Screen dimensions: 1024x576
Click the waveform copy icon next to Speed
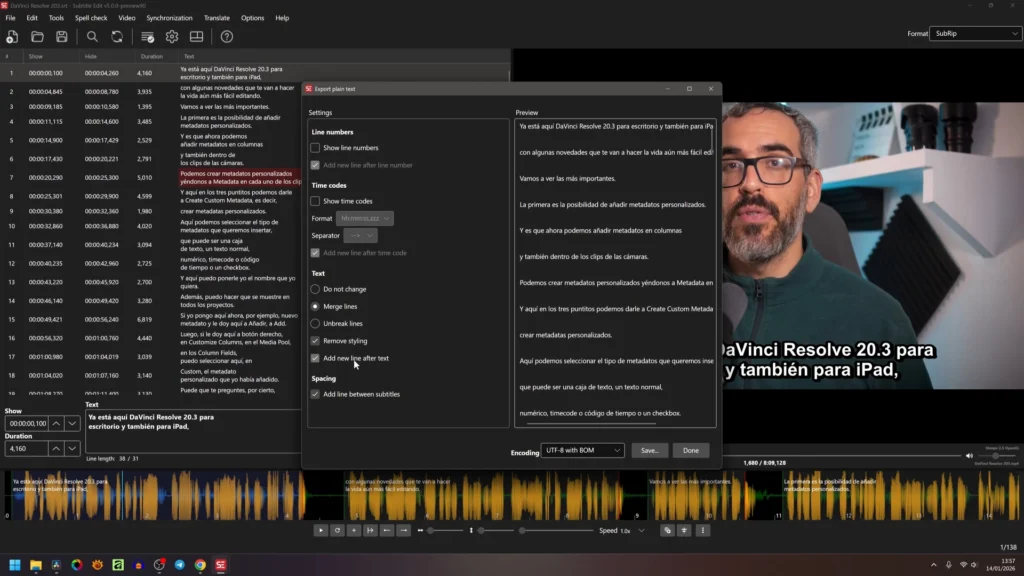click(x=667, y=530)
